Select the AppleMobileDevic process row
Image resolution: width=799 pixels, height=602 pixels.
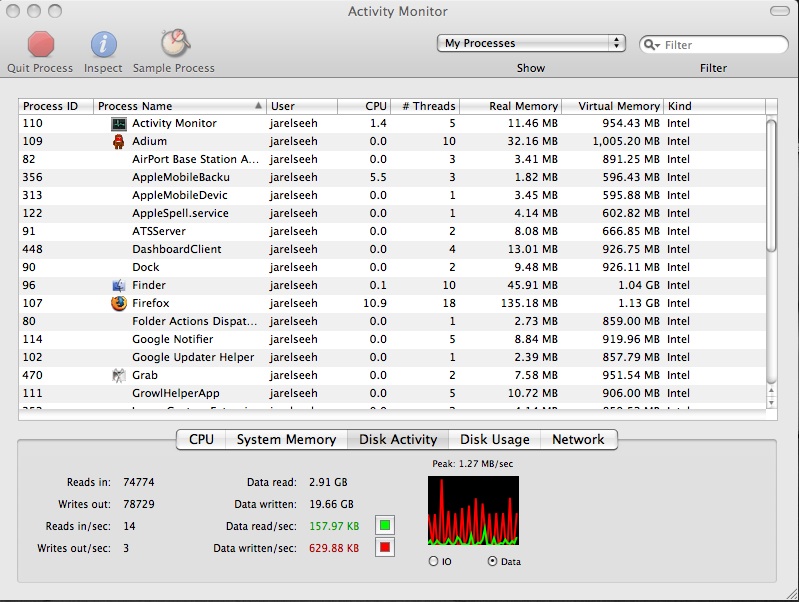tap(392, 195)
